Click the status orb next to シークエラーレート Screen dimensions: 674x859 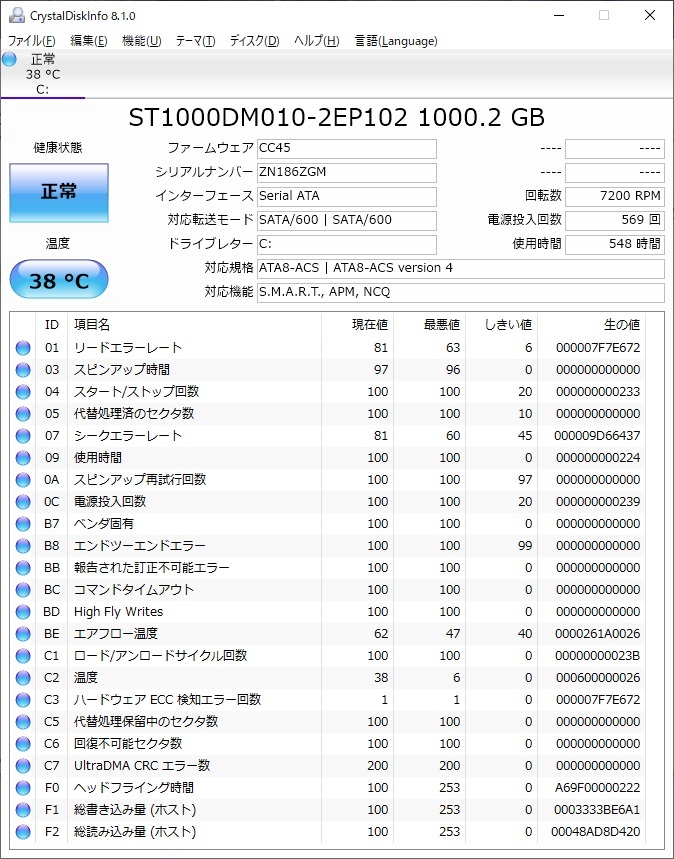click(x=23, y=436)
